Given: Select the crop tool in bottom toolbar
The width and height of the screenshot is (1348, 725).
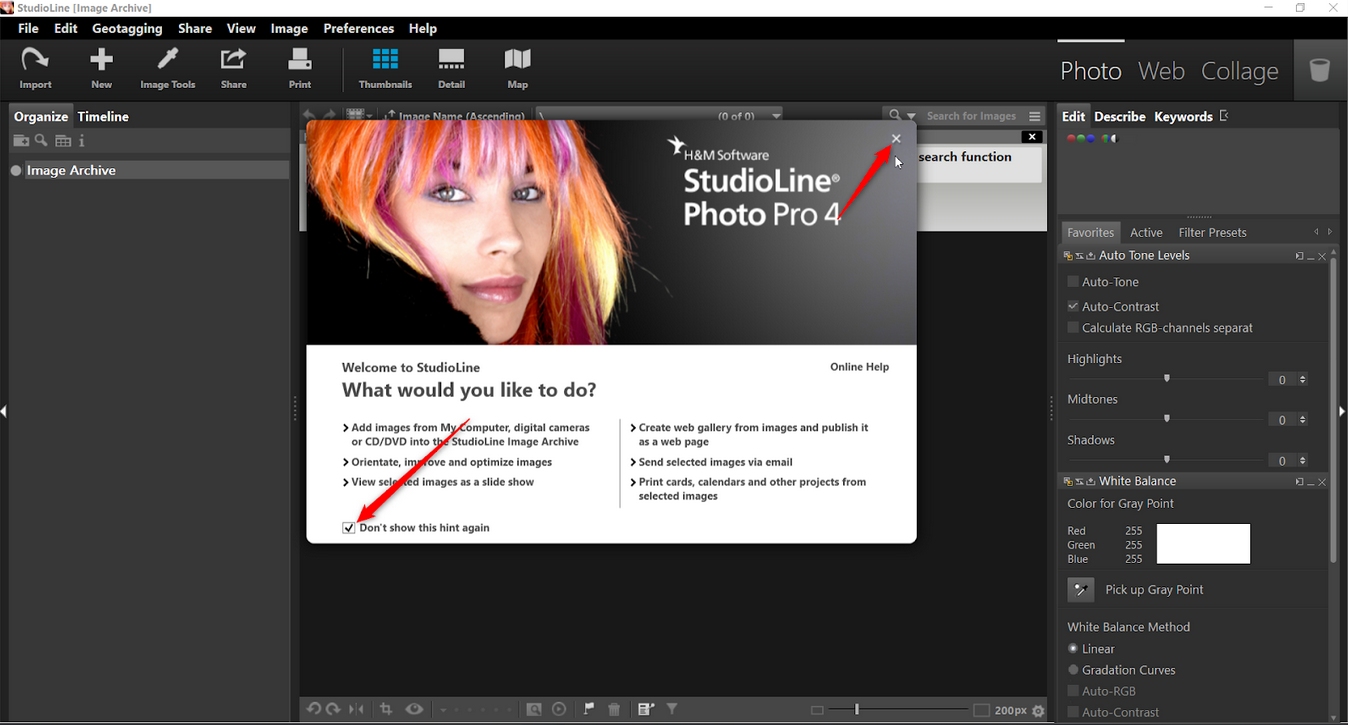Looking at the screenshot, I should 386,709.
